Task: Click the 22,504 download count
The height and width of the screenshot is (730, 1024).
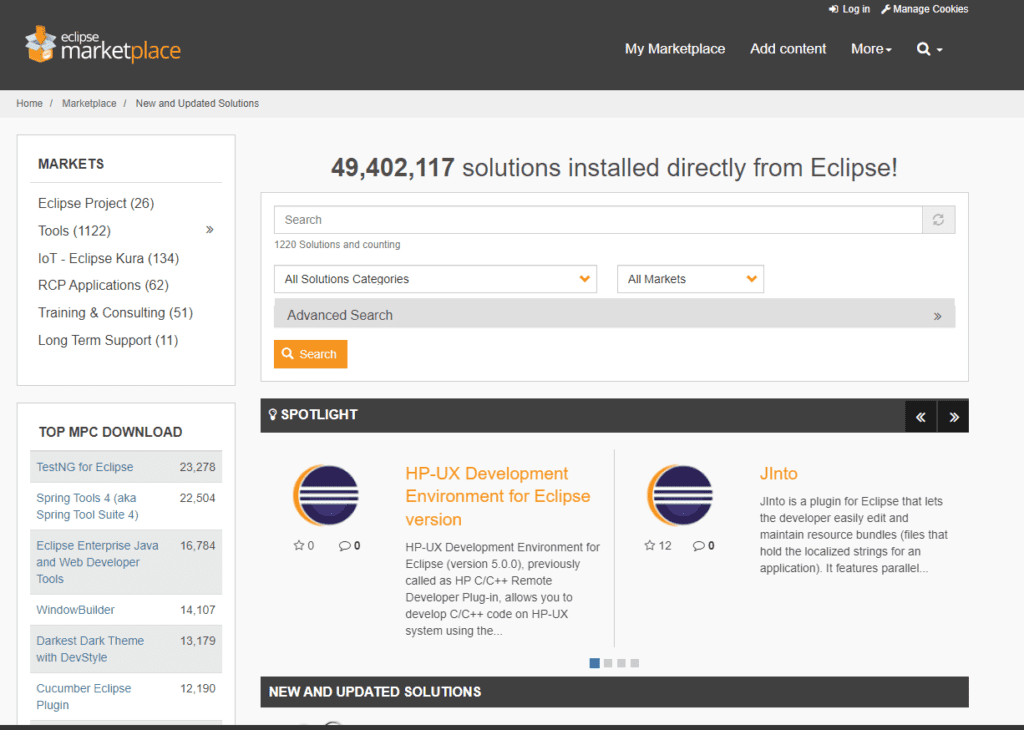Action: pyautogui.click(x=197, y=498)
